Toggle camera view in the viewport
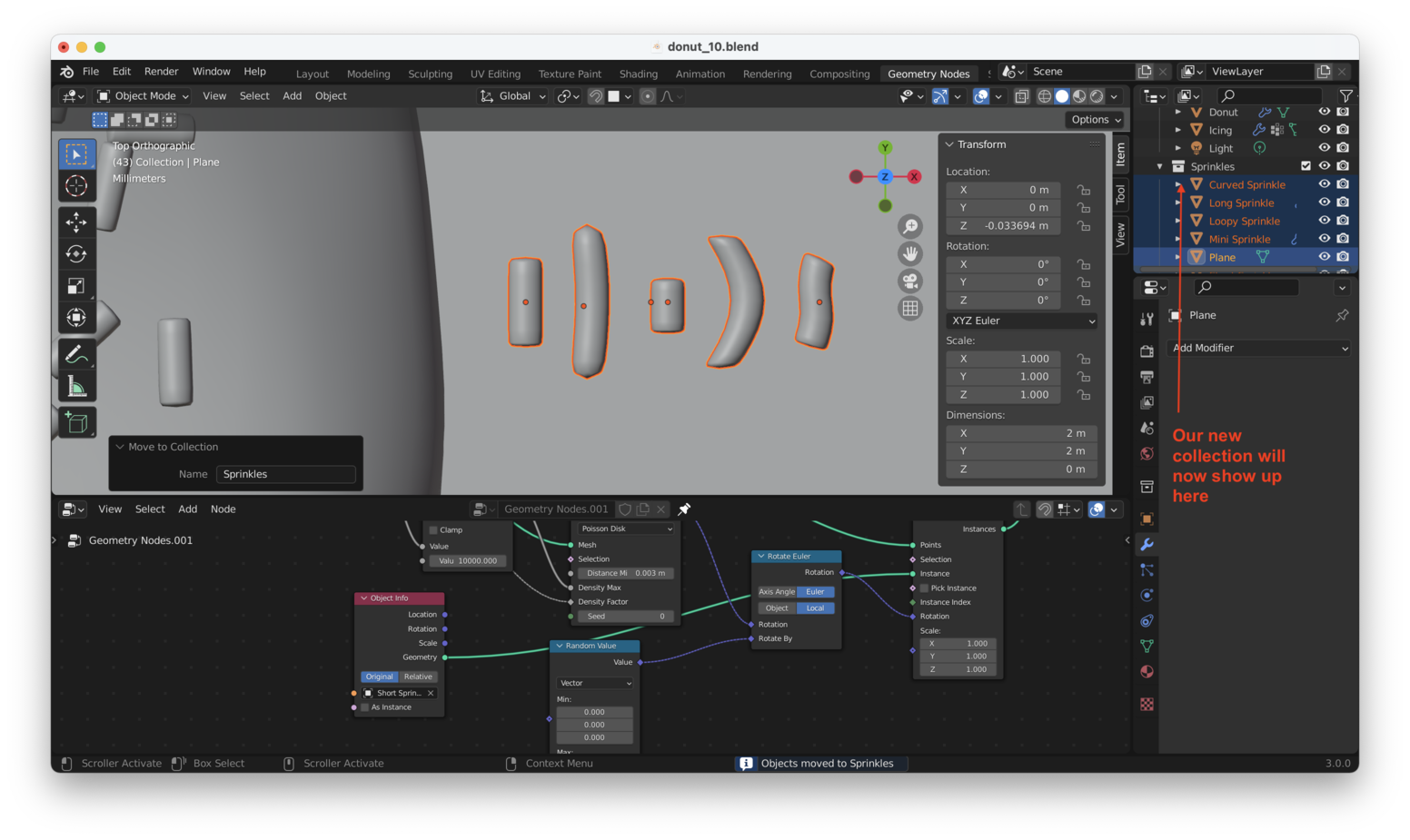Screen dimensions: 1410x840 (x=909, y=282)
